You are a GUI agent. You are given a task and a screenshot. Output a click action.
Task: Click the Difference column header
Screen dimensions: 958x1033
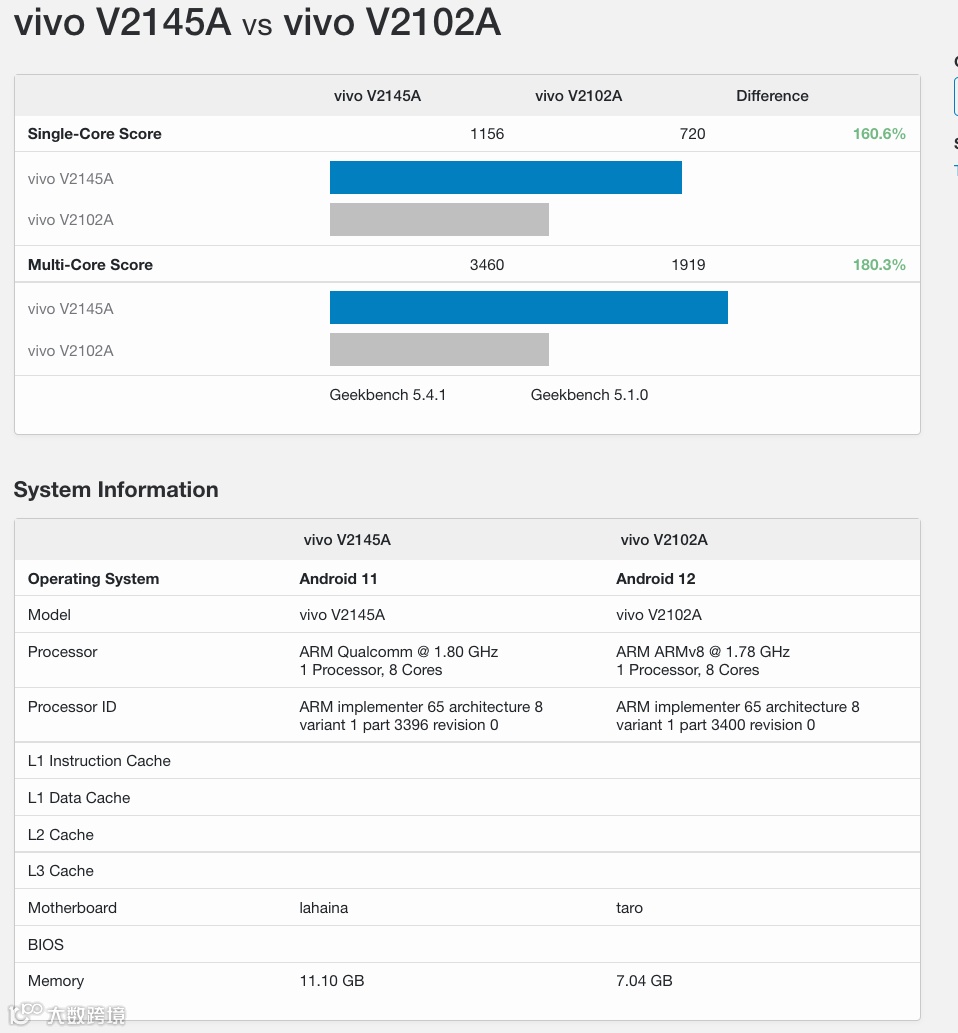click(x=772, y=96)
